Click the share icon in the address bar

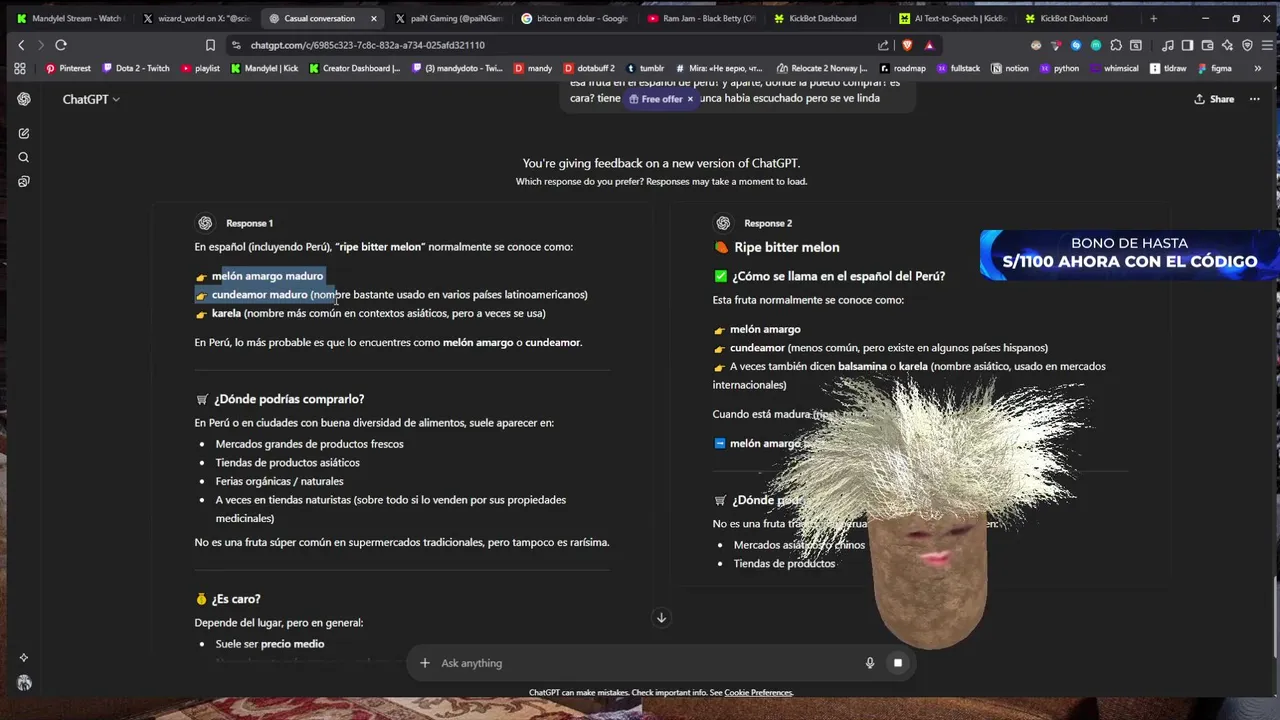883,45
